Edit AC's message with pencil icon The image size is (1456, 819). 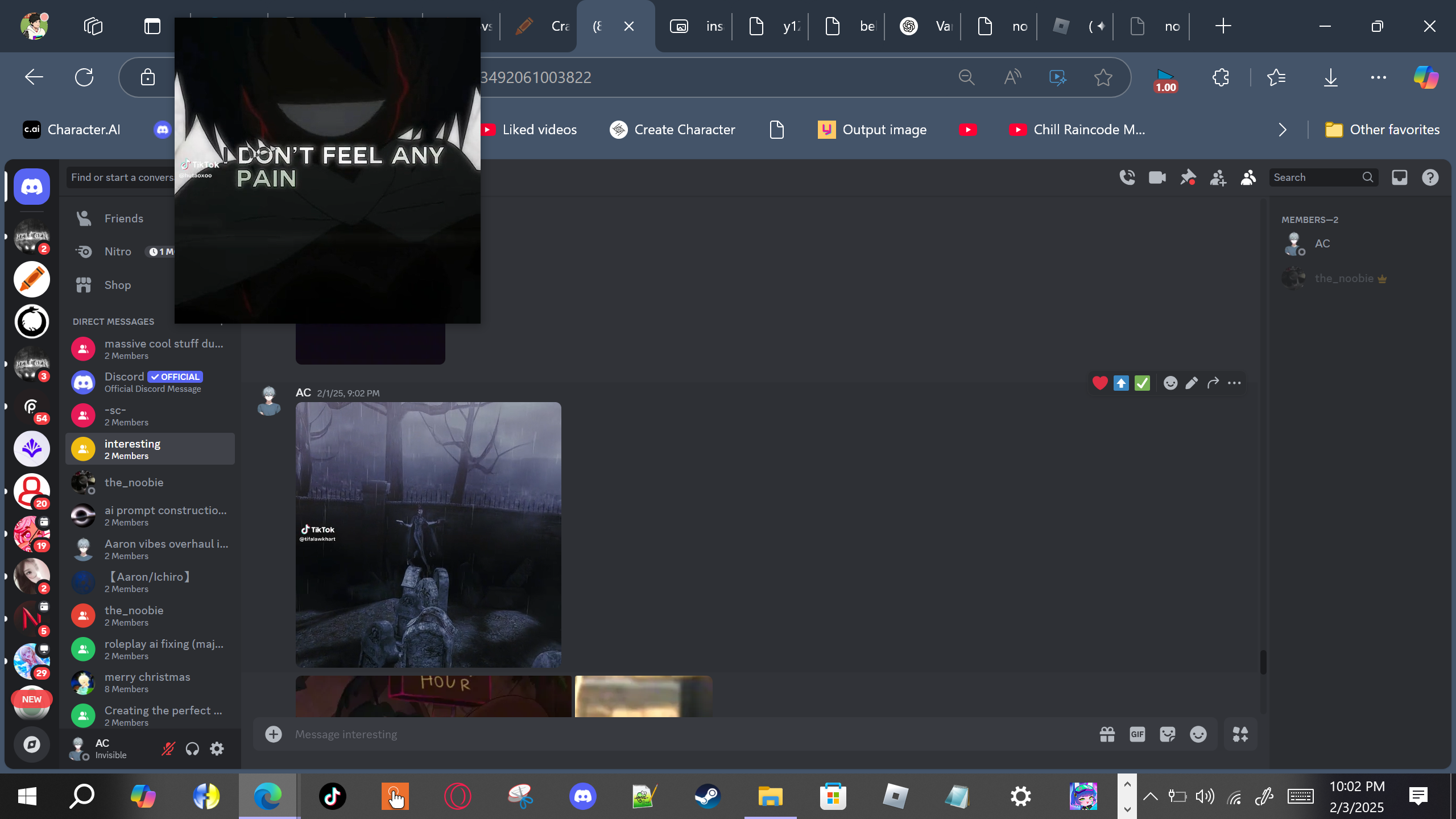coord(1192,383)
